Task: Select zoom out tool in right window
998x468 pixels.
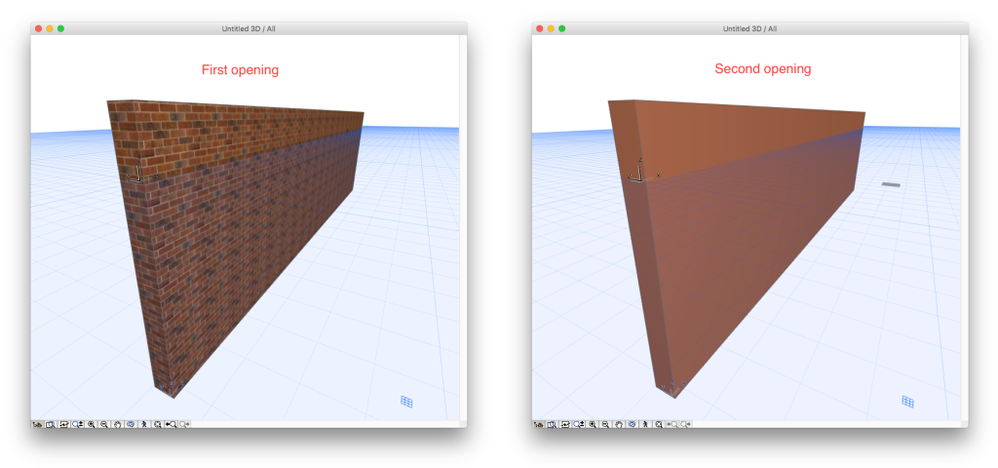Action: (x=605, y=424)
